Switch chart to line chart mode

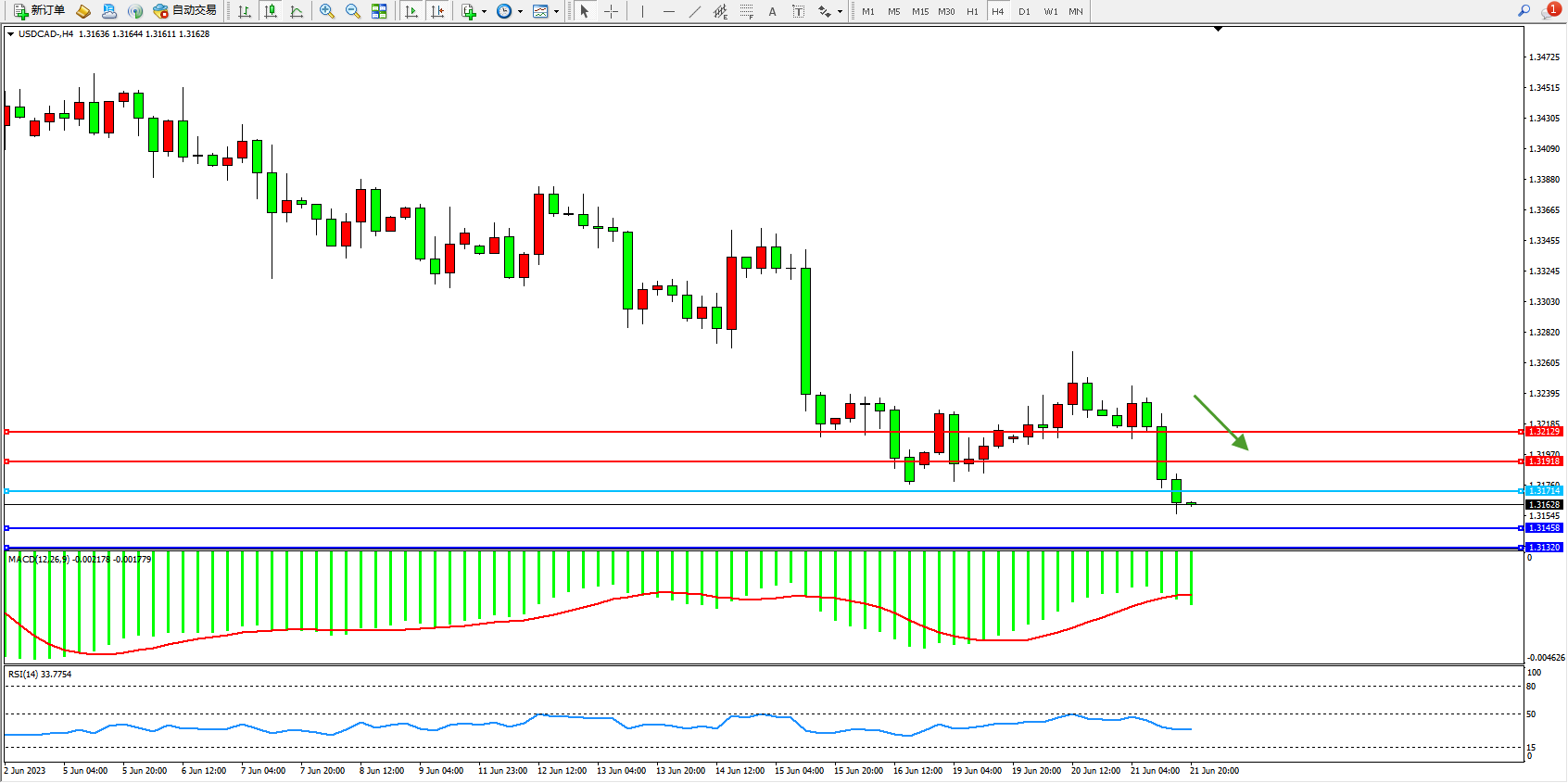[x=297, y=11]
